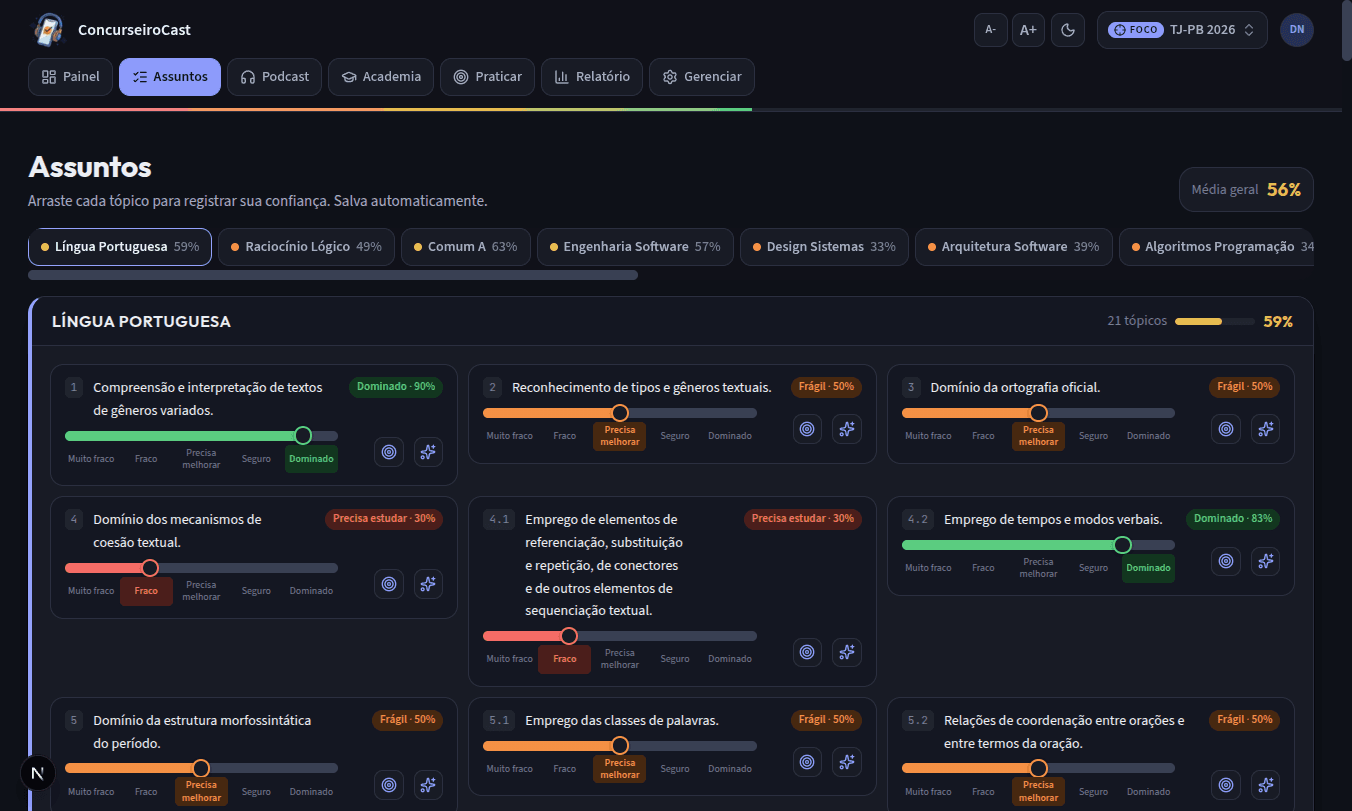Screen dimensions: 1352x811
Task: Select the Engenharia Software 57% chip
Action: point(635,247)
